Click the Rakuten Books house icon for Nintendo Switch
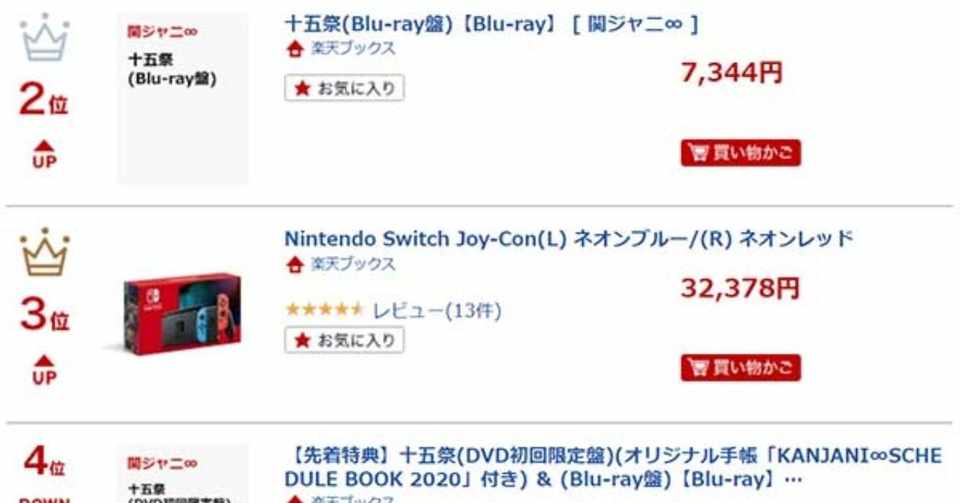 [294, 265]
